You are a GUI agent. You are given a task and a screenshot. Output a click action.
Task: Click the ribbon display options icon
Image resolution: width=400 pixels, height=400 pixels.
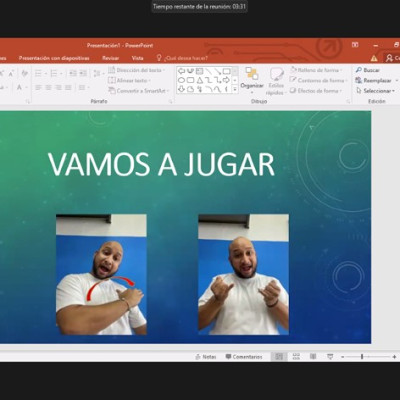[x=355, y=45]
